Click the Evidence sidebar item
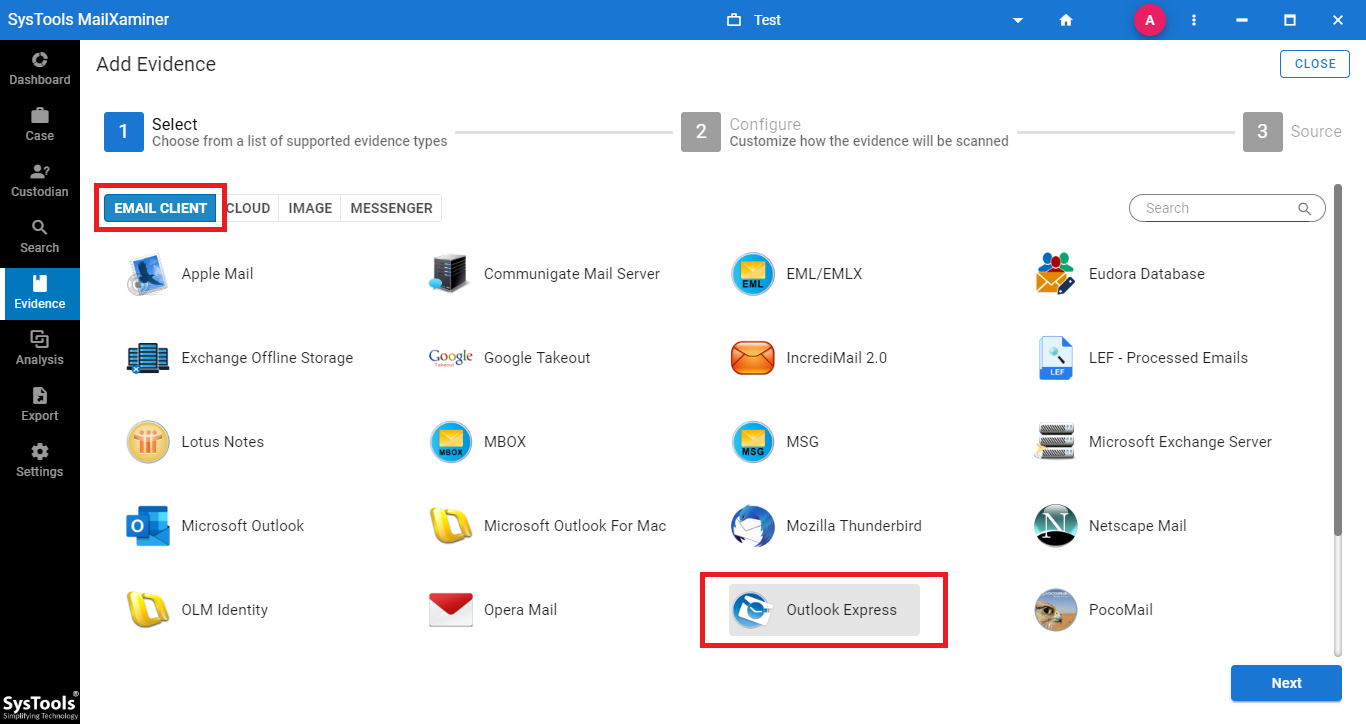This screenshot has width=1366, height=724. 40,292
